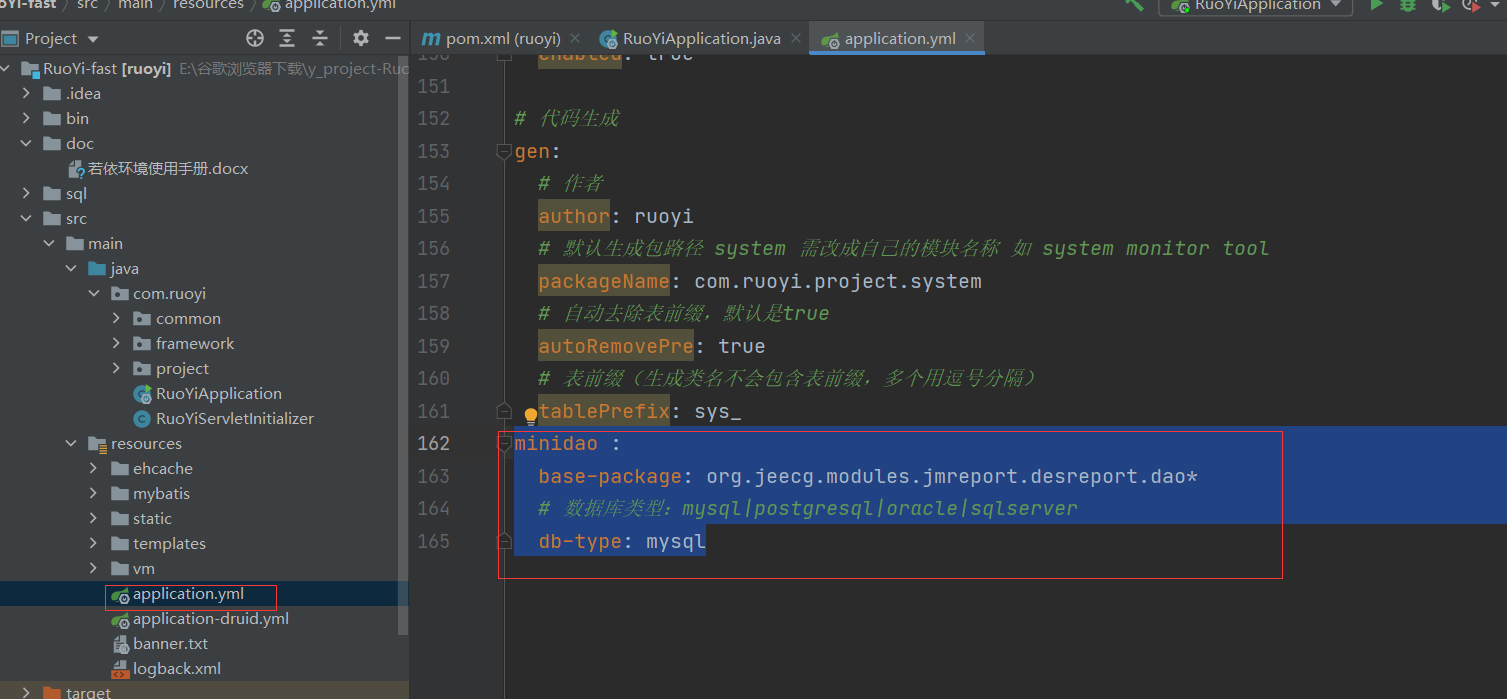Run with coverage icon
Viewport: 1507px width, 699px height.
[1440, 5]
